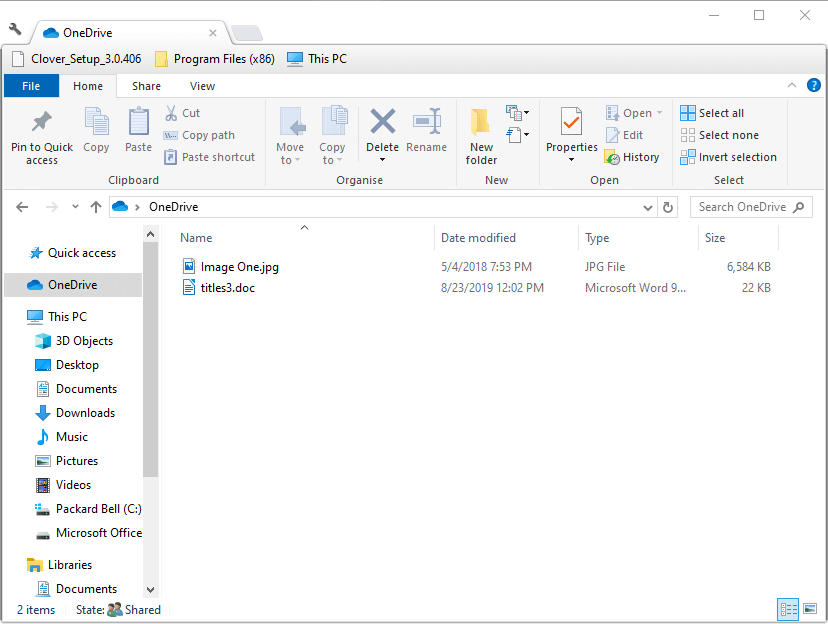
Task: Open the address bar history dropdown
Action: point(648,206)
